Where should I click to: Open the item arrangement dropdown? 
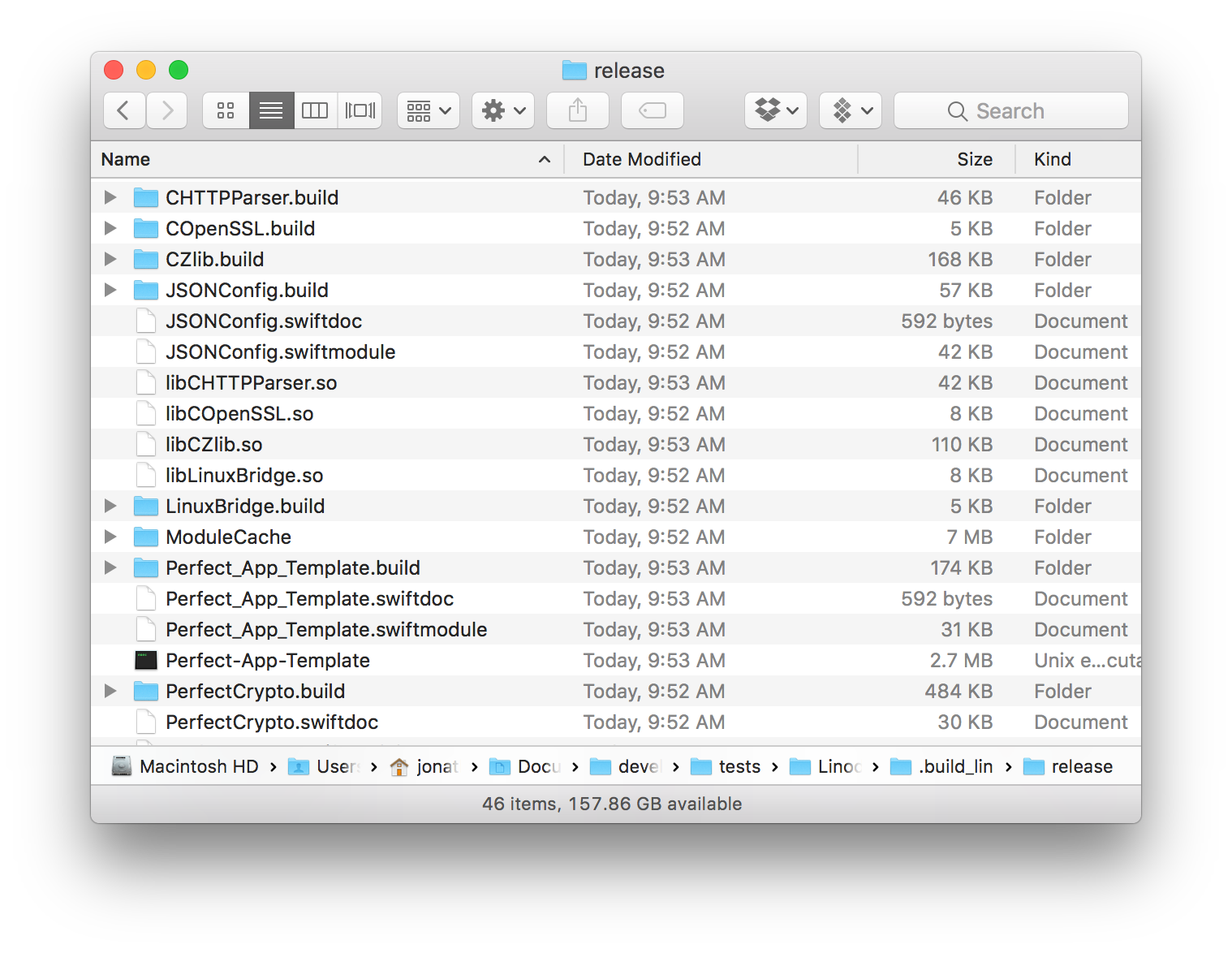pyautogui.click(x=429, y=110)
